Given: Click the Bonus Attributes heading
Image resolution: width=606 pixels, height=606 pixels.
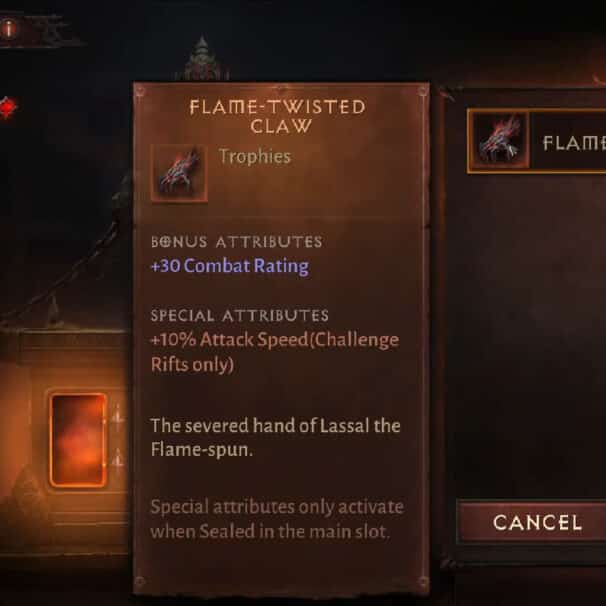Looking at the screenshot, I should 237,242.
